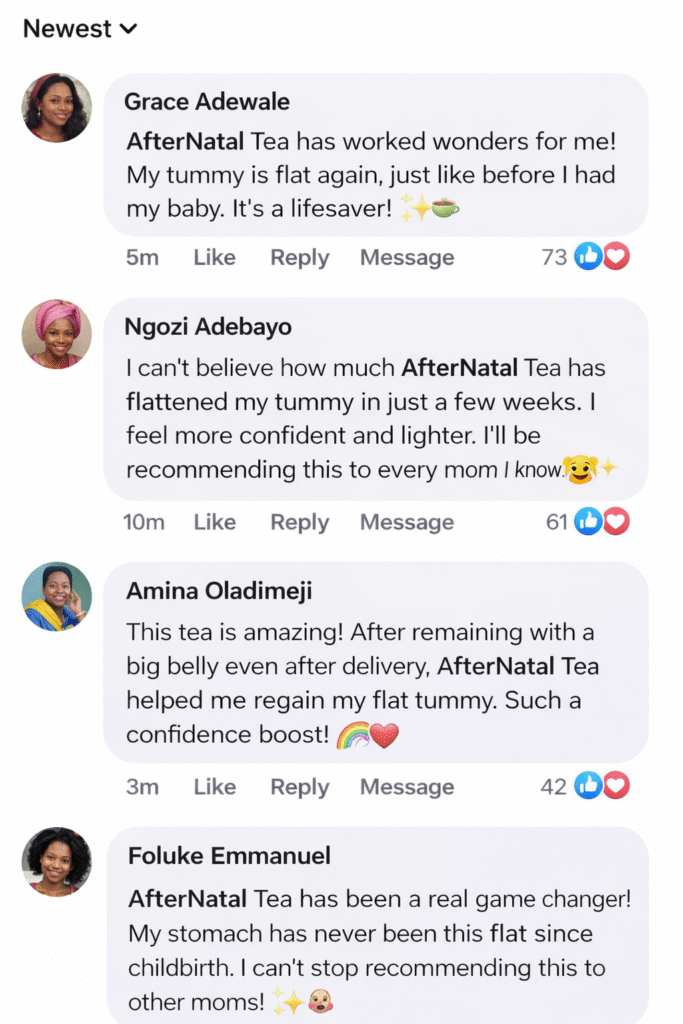Image resolution: width=683 pixels, height=1024 pixels.
Task: View reaction icons on Grace's comment
Action: [602, 258]
